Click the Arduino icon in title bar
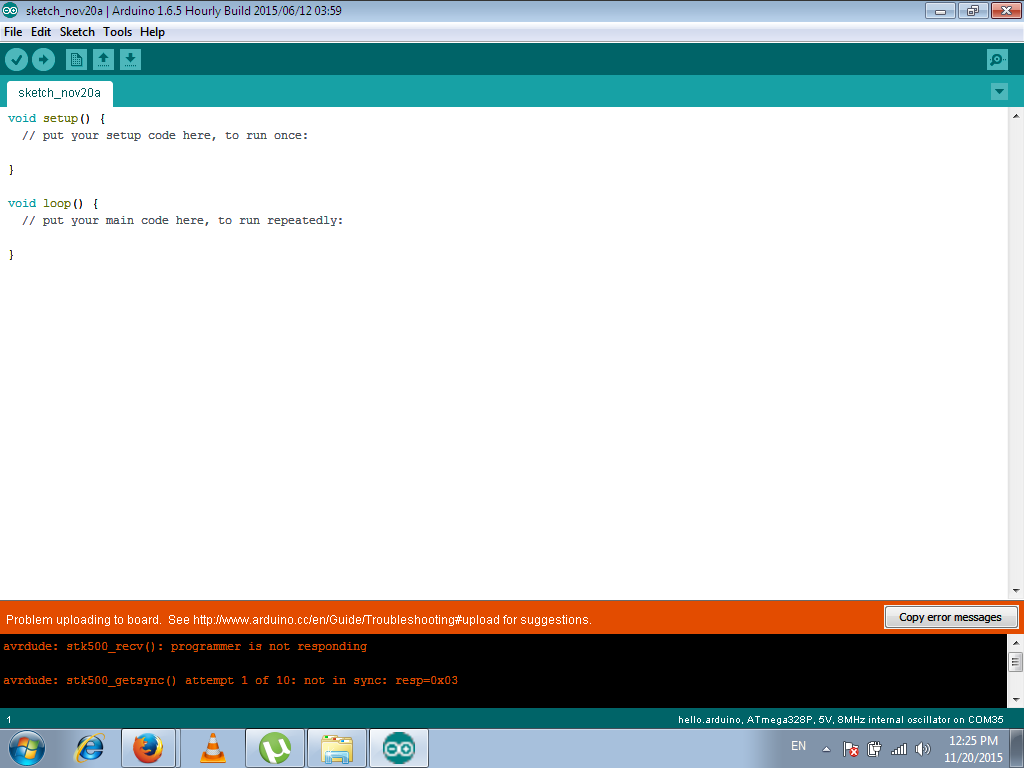This screenshot has width=1024, height=768. [x=10, y=10]
